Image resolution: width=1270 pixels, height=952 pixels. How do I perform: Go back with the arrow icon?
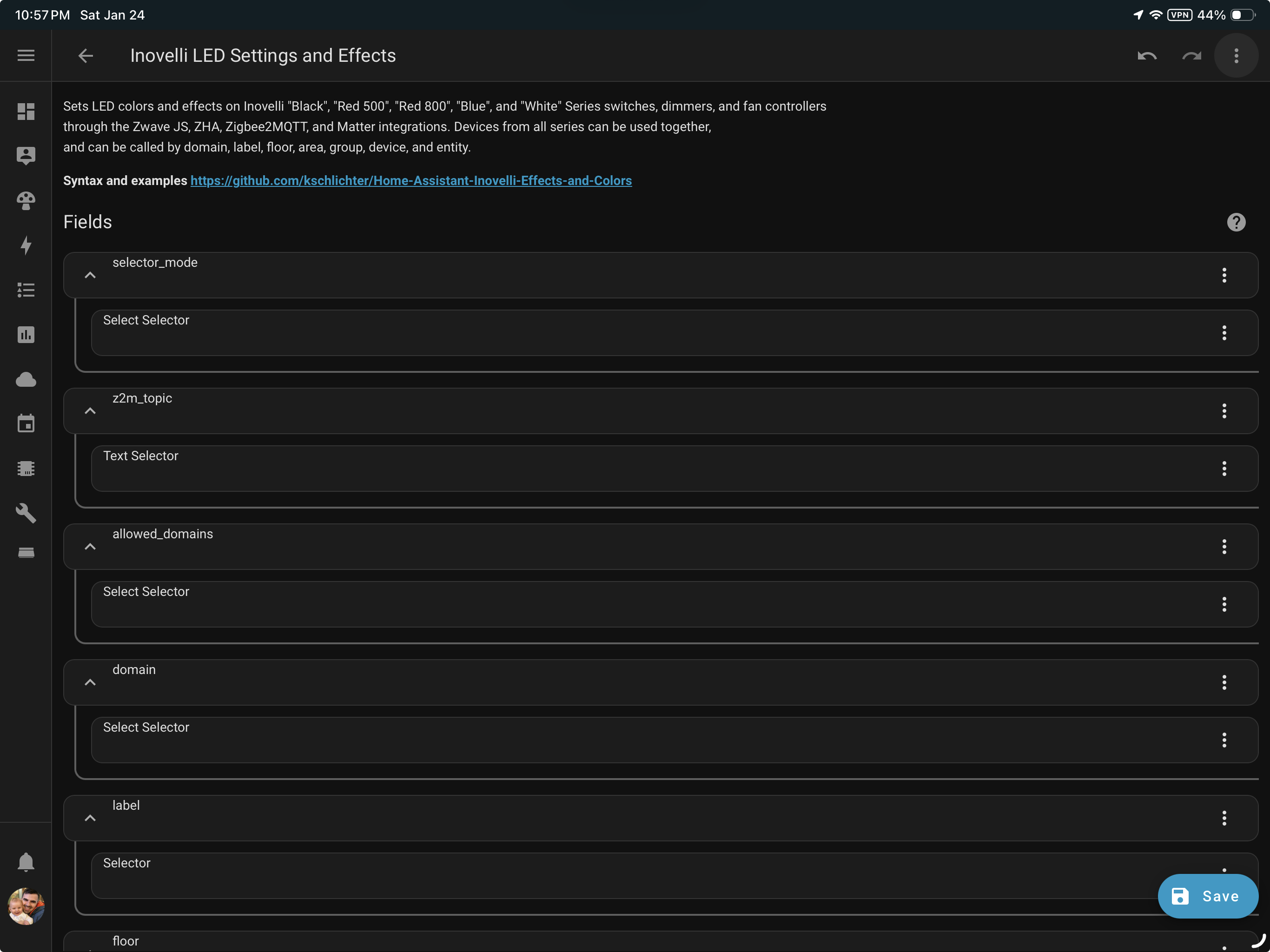86,56
